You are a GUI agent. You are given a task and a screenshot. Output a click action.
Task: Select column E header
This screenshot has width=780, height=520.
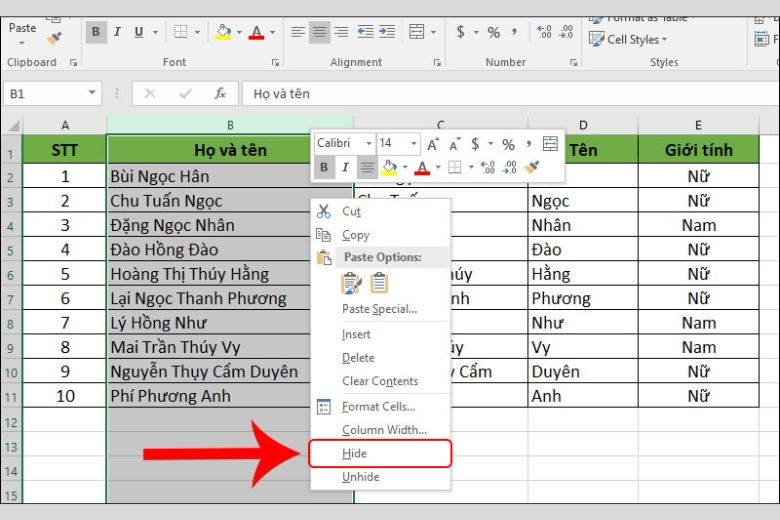pos(698,125)
